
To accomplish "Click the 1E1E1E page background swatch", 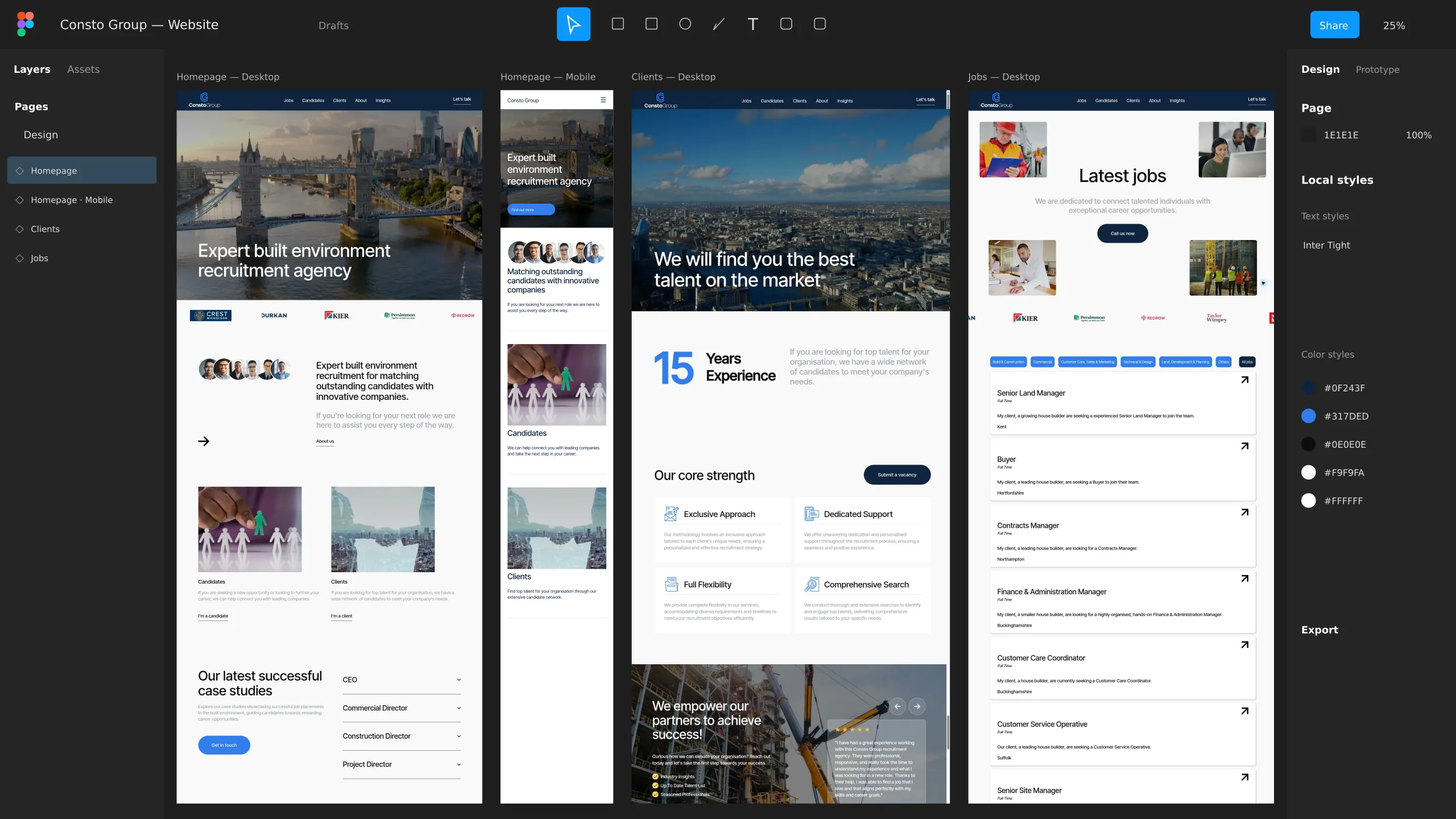I will click(1309, 135).
